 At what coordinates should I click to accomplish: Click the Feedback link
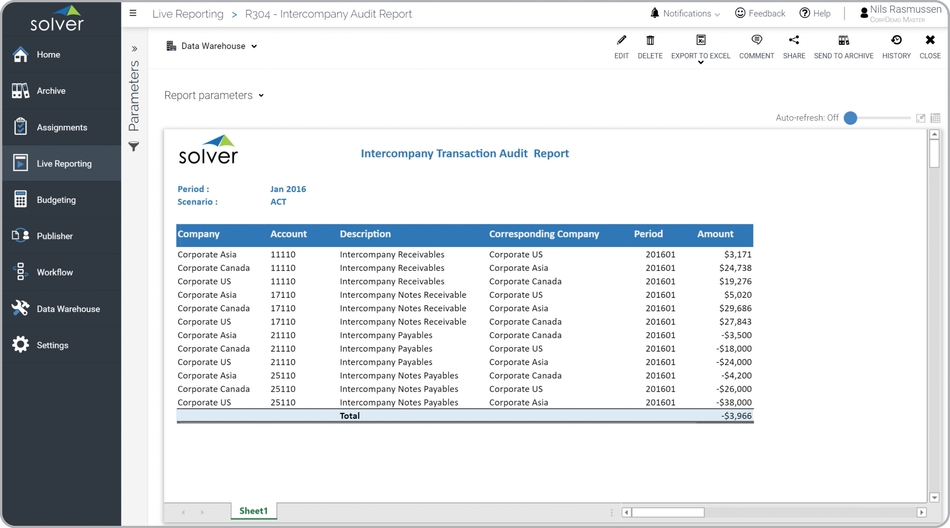(760, 14)
